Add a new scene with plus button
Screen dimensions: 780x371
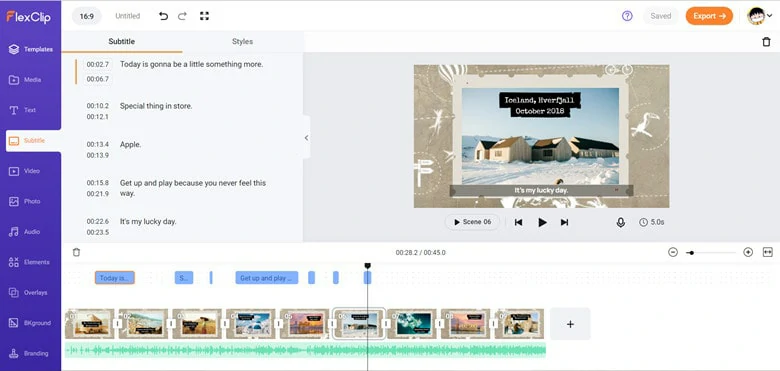pos(570,324)
